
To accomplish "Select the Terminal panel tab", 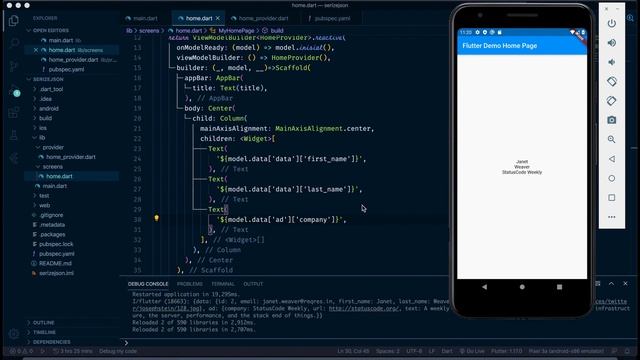I will 223,284.
